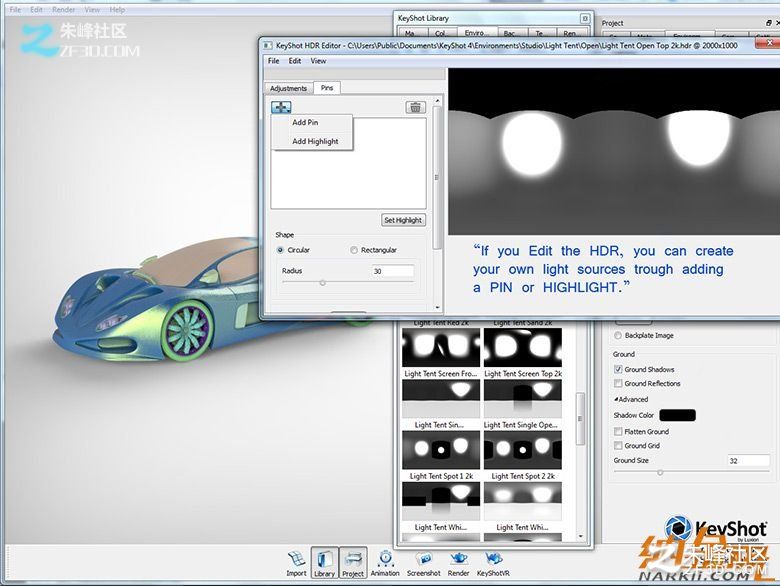Open Renderings tab in KeyShot Library
Viewport: 780px width, 586px height.
570,33
